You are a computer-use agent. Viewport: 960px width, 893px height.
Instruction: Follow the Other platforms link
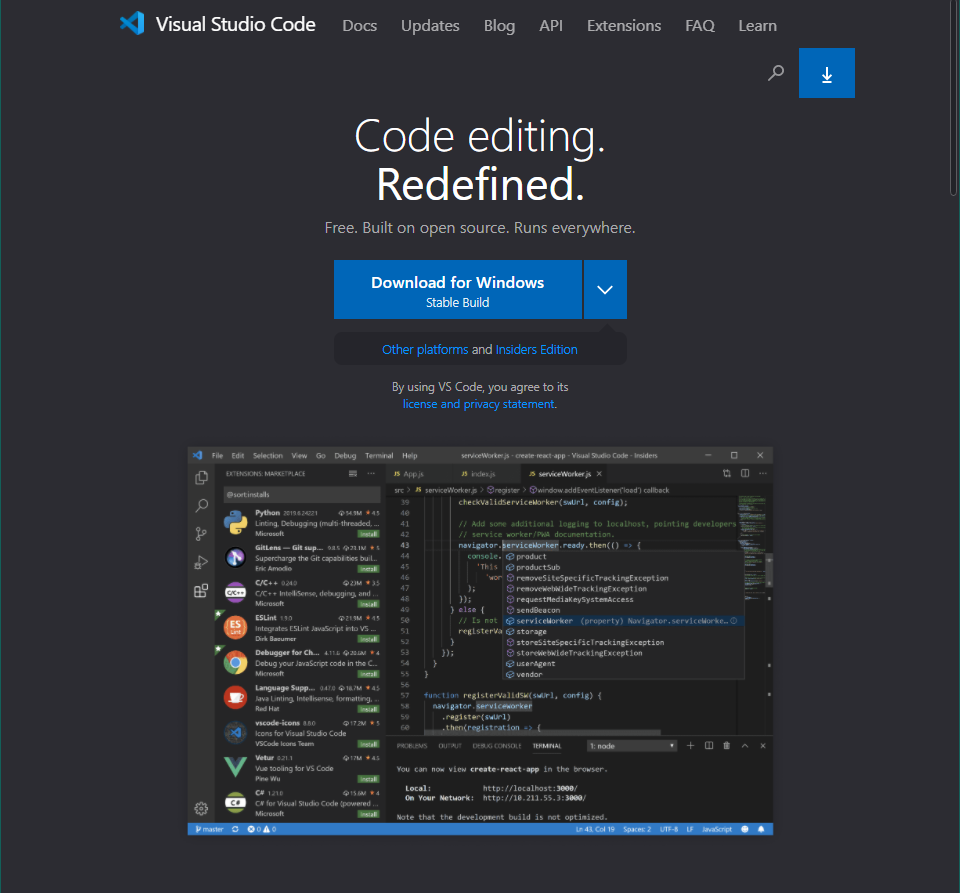425,349
